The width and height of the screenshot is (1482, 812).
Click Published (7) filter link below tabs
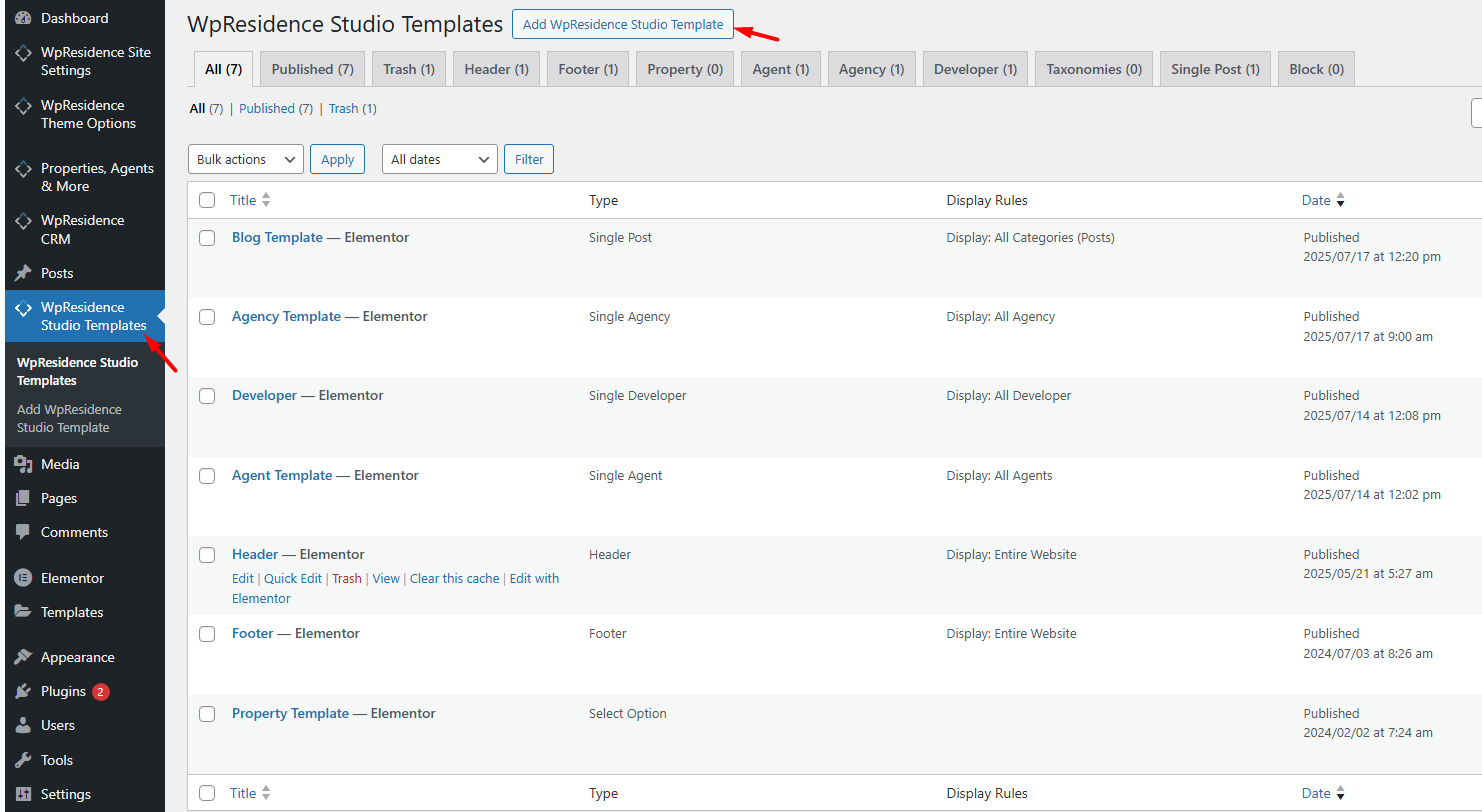click(x=276, y=108)
